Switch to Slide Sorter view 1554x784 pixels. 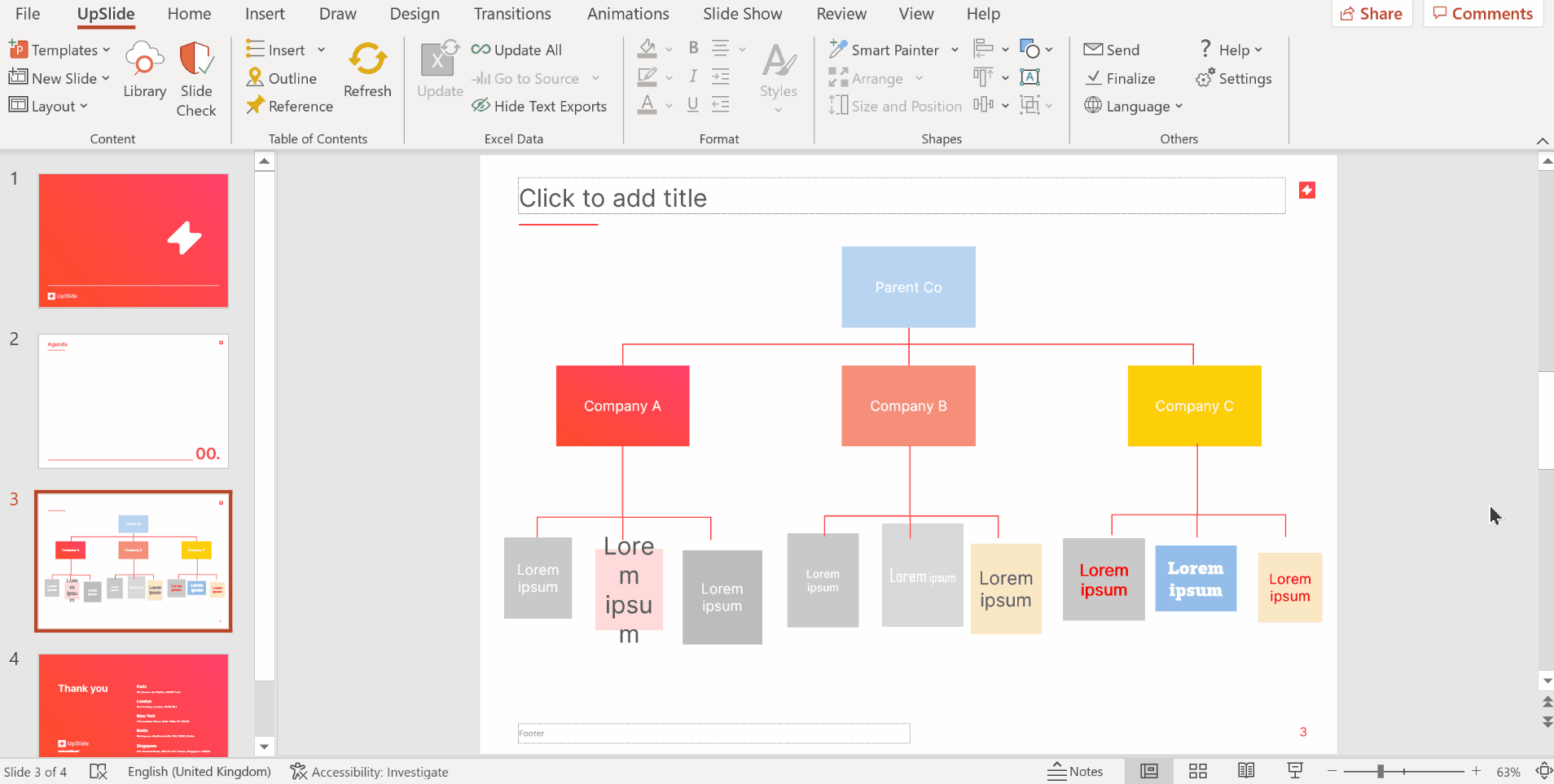[x=1197, y=771]
